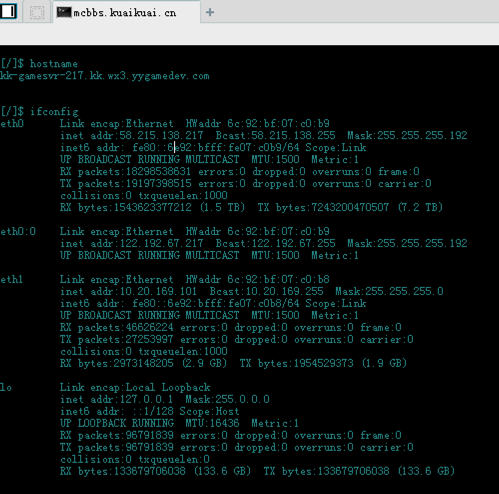Click IP address 122.192.67.217

point(161,243)
